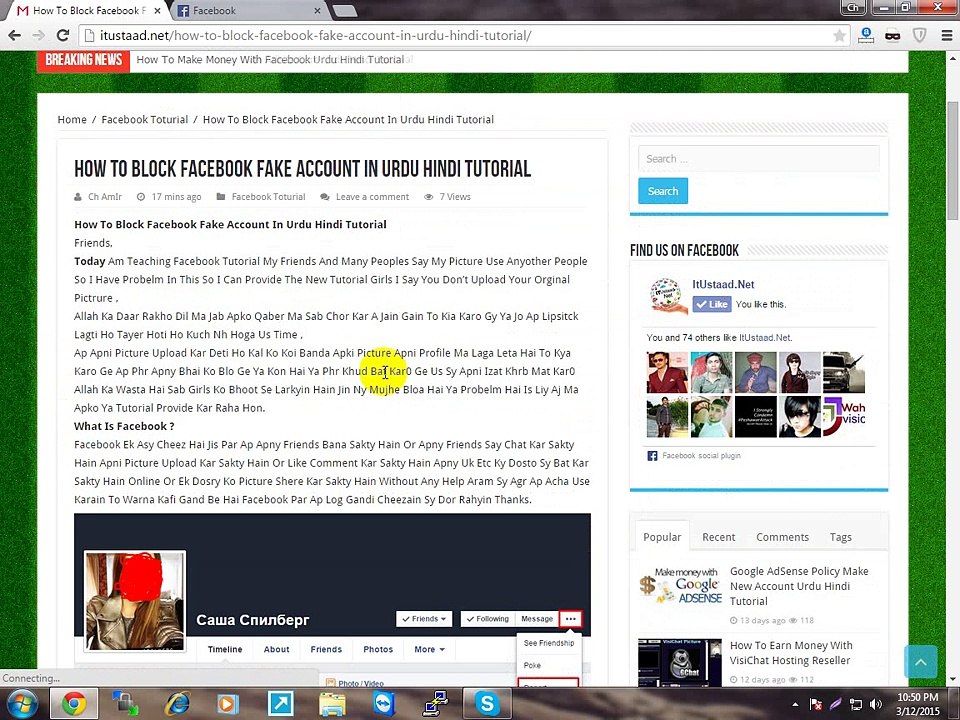960x720 pixels.
Task: Bookmark page with the star icon
Action: [x=839, y=36]
